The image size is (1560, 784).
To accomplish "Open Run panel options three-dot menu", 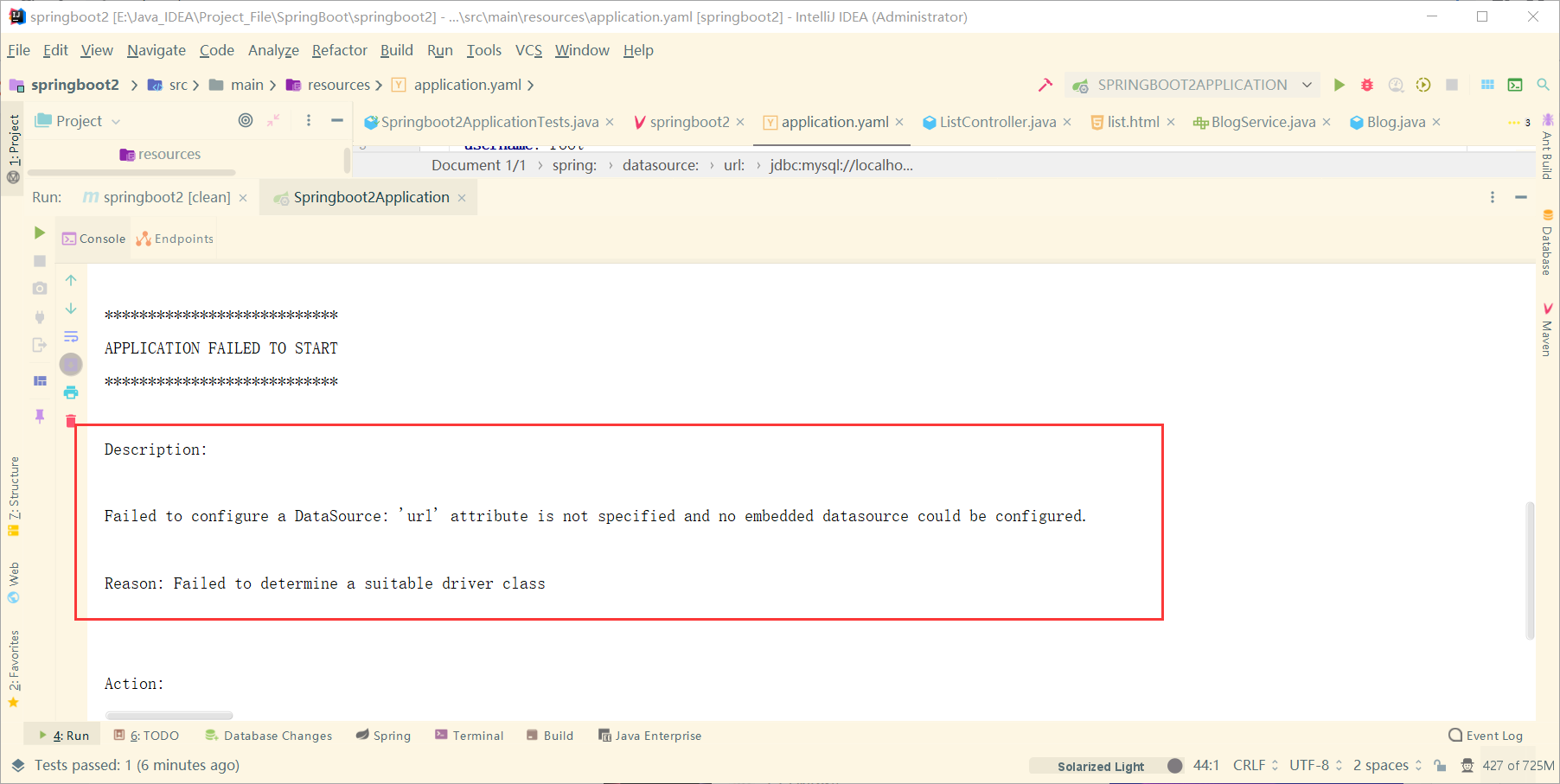I will pos(1493,197).
